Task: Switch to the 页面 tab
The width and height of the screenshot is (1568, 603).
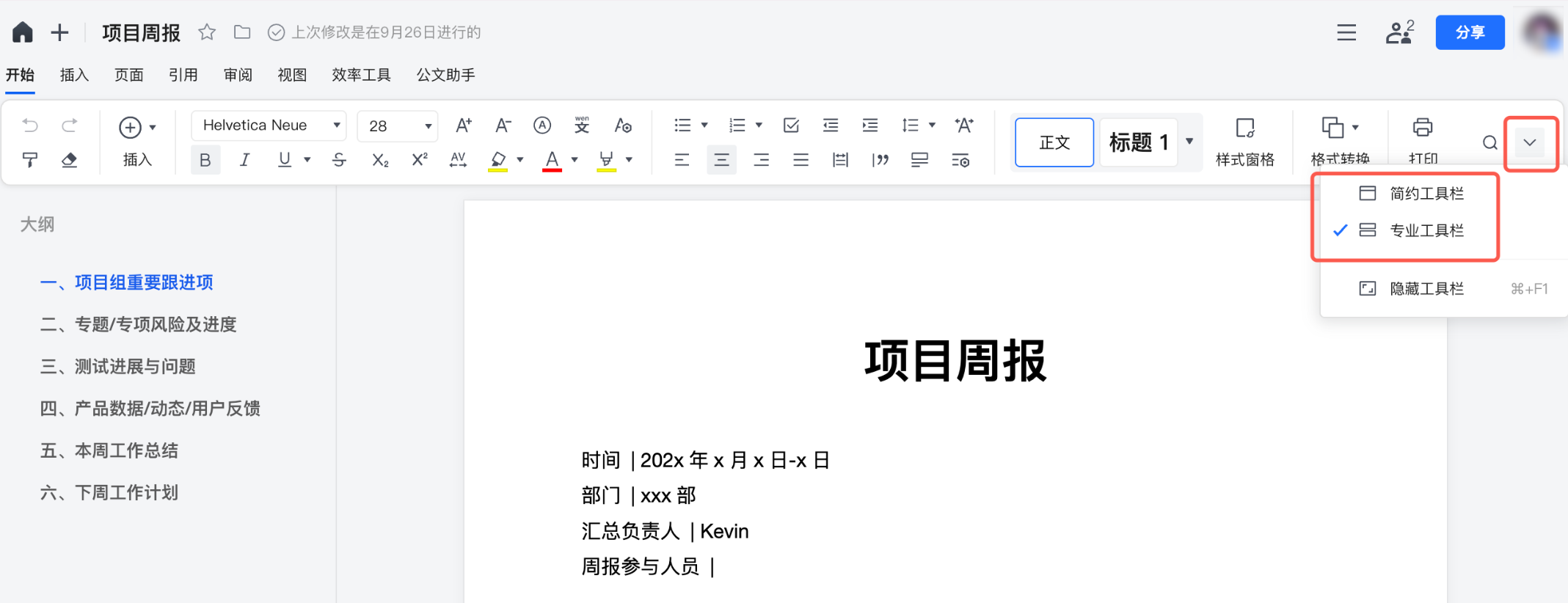Action: click(129, 75)
